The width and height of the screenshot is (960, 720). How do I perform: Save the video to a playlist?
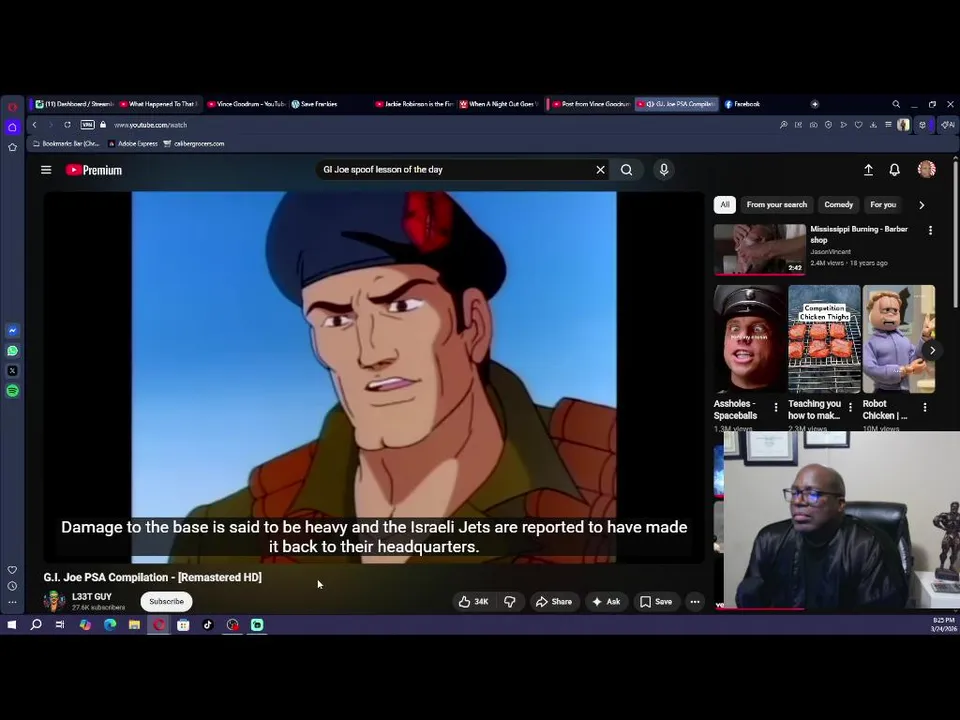pyautogui.click(x=656, y=602)
